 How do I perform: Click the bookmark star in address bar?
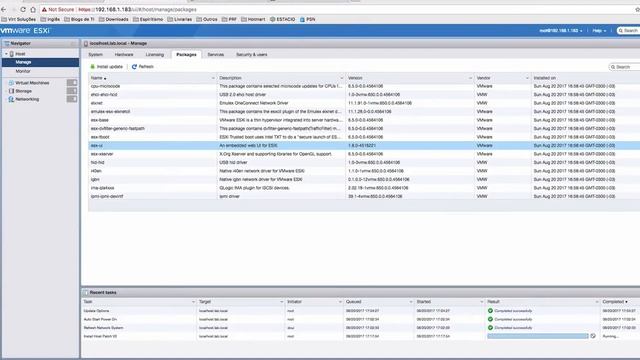pyautogui.click(x=638, y=9)
